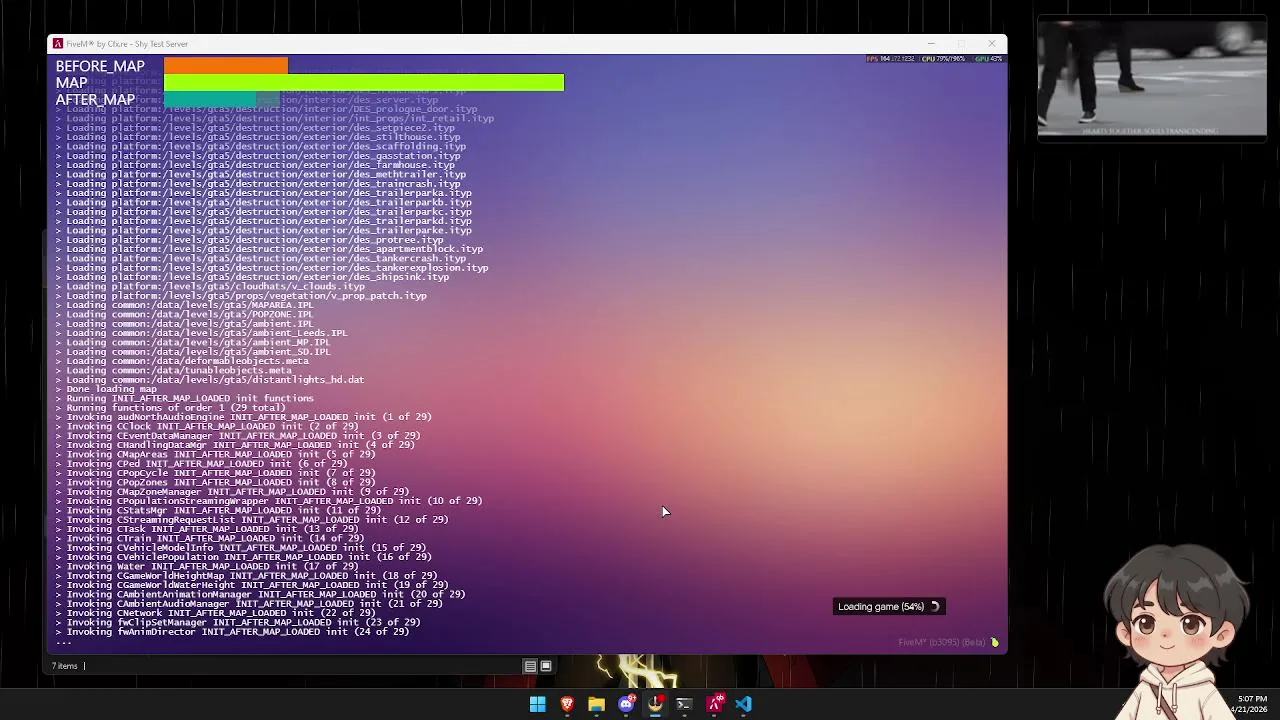Click the GPU 43% readout
This screenshot has width=1280, height=720.
point(988,59)
